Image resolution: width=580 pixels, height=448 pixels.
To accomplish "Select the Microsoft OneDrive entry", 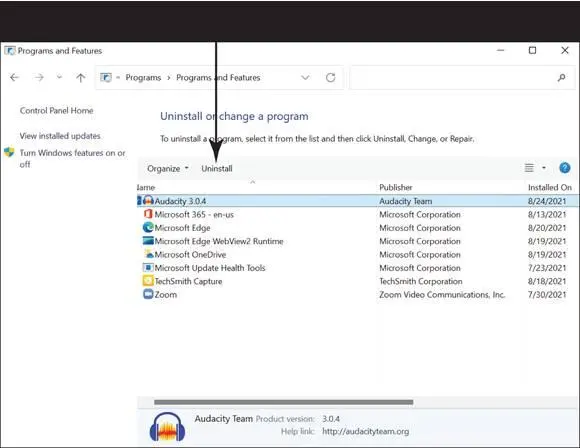I will click(190, 255).
